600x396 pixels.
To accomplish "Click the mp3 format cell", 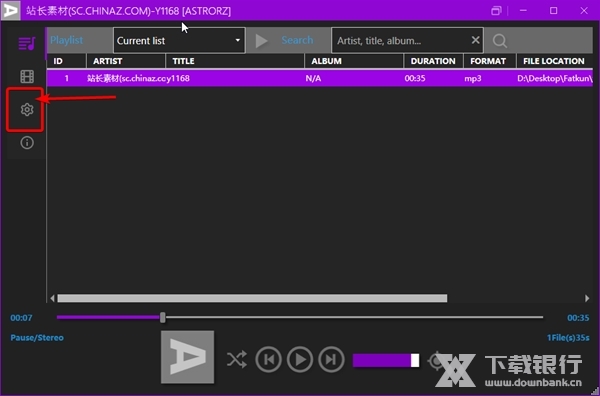I will 473,78.
